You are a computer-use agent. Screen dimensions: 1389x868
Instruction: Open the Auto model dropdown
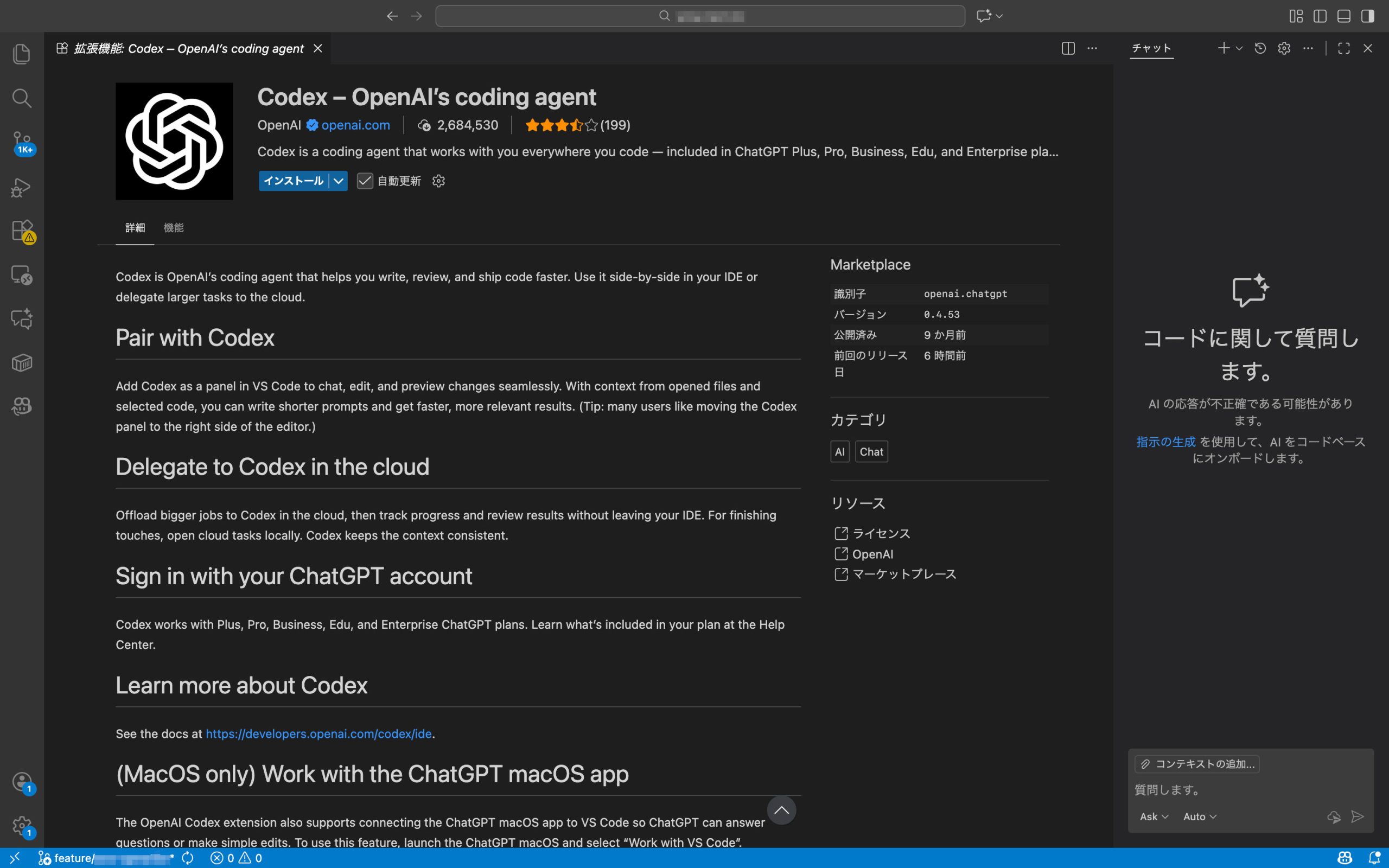(x=1199, y=816)
